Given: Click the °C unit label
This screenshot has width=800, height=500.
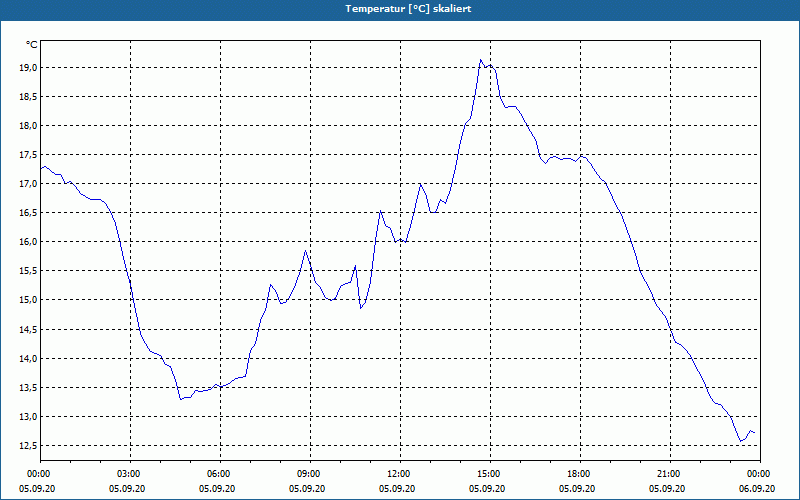Looking at the screenshot, I should click(32, 45).
